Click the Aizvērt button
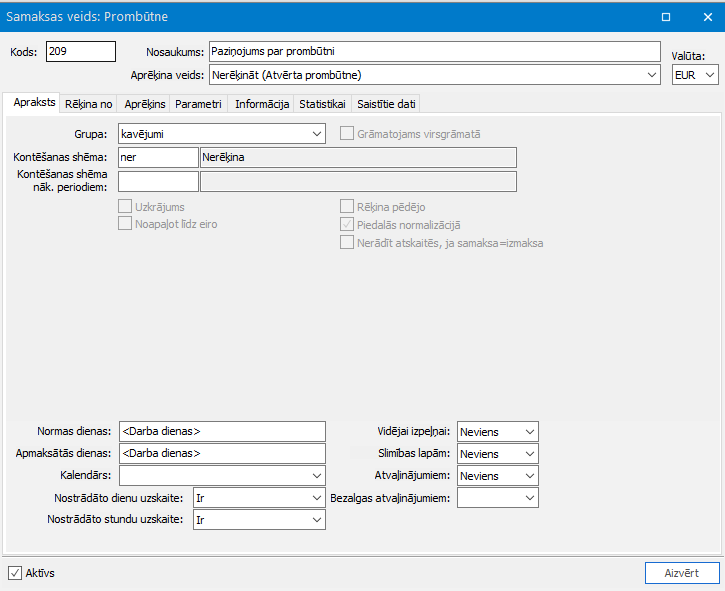The image size is (725, 591). pos(682,573)
